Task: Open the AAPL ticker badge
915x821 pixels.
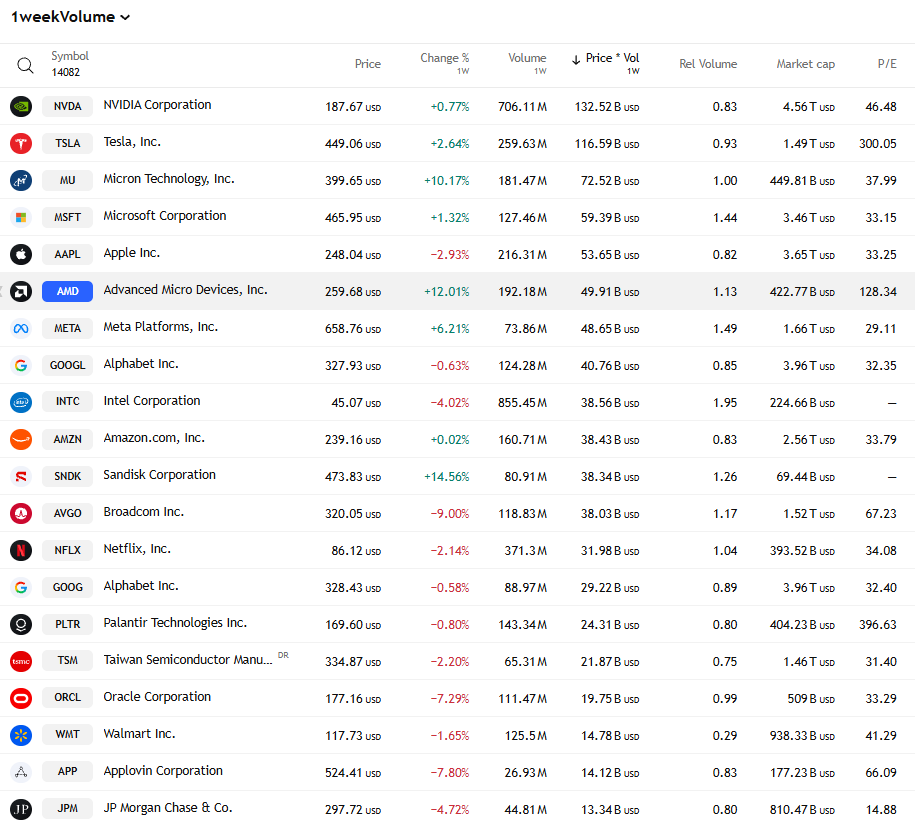Action: tap(68, 254)
